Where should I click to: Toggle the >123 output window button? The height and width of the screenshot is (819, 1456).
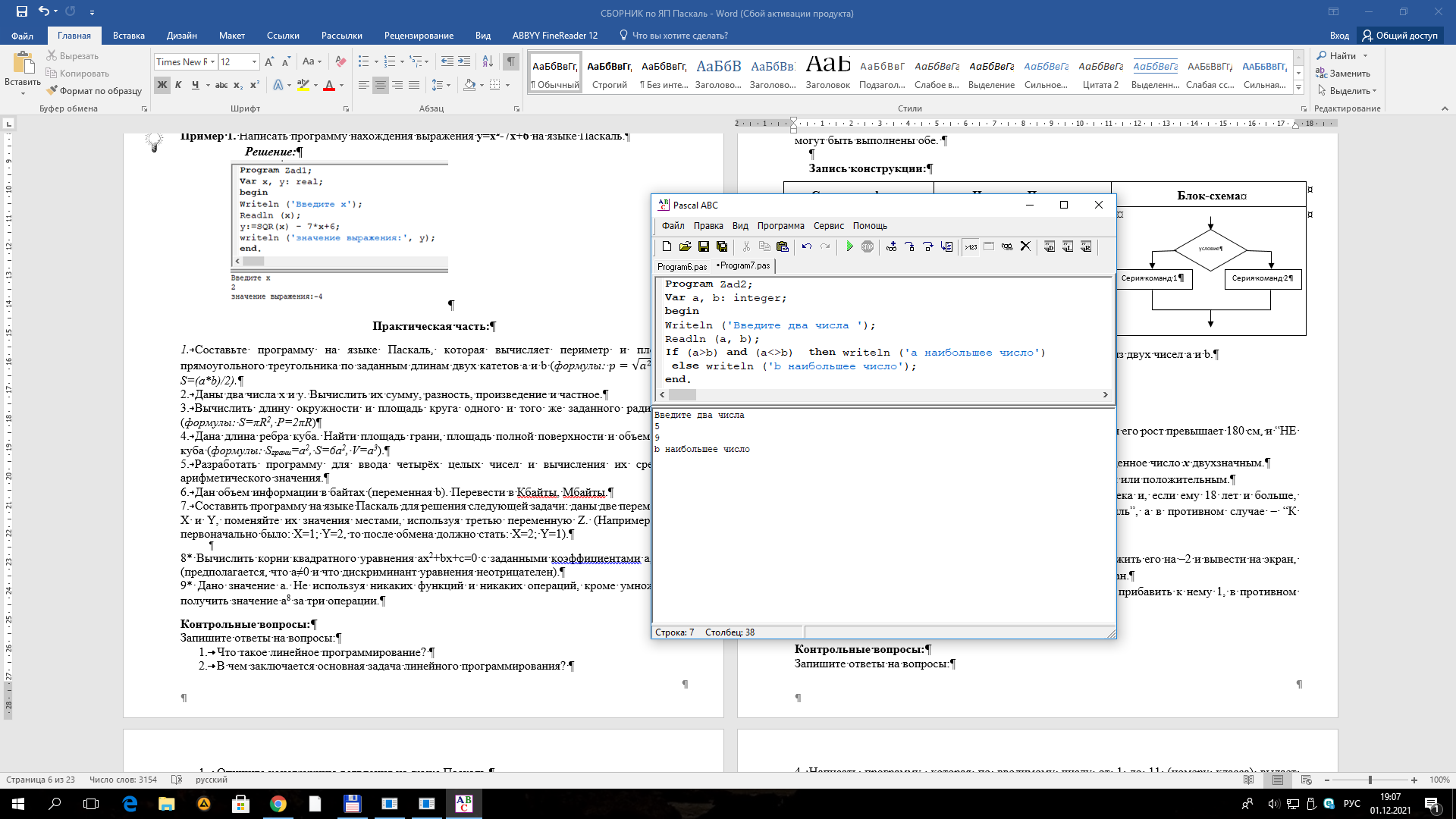[x=971, y=246]
